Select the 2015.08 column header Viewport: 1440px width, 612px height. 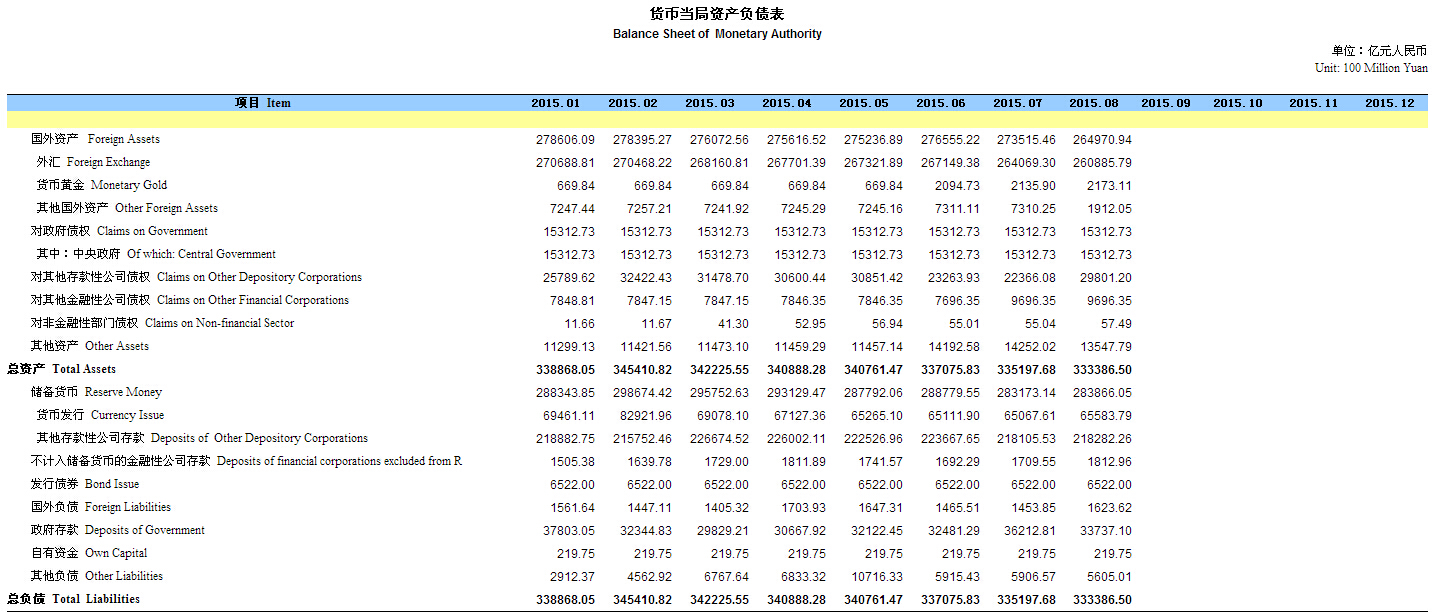tap(1094, 103)
